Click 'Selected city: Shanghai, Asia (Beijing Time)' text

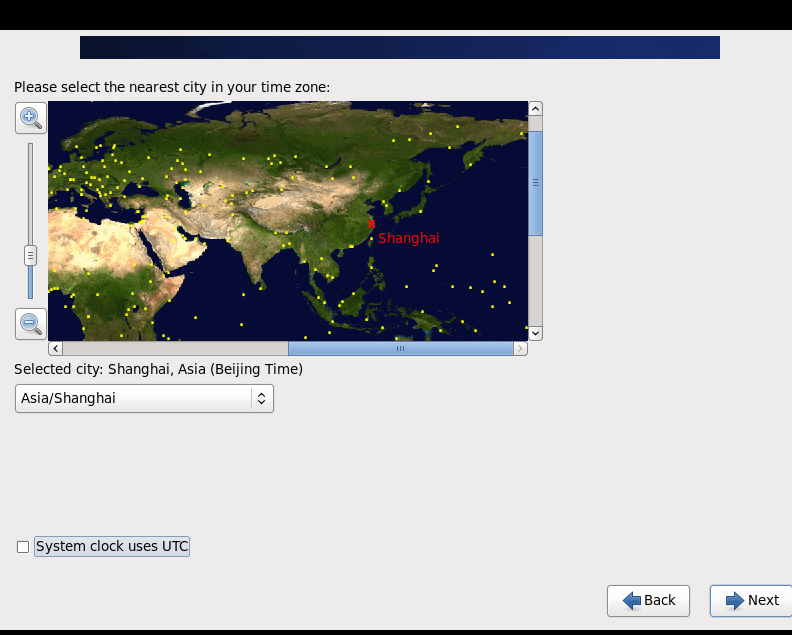[159, 369]
